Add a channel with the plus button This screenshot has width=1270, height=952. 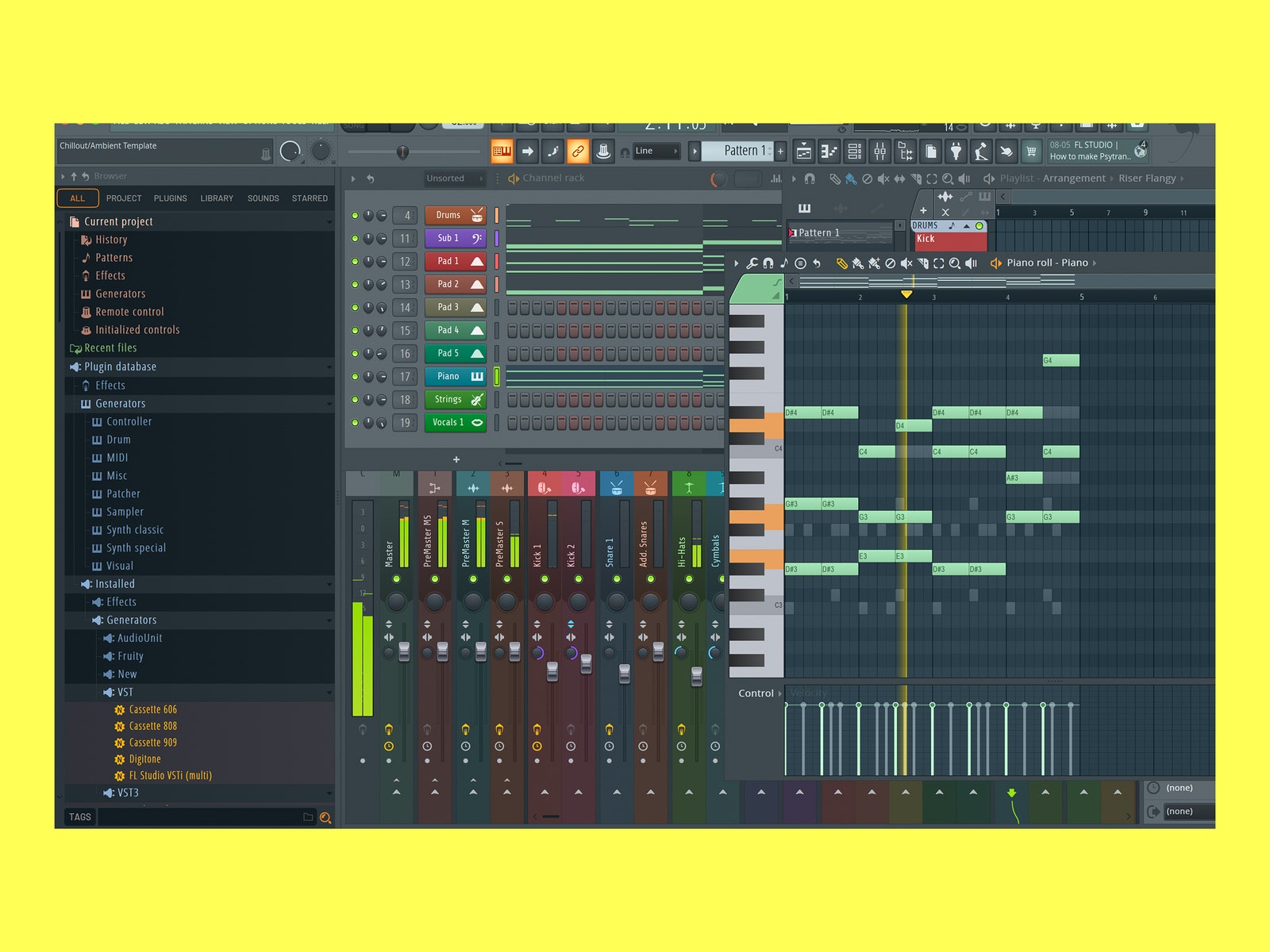456,459
